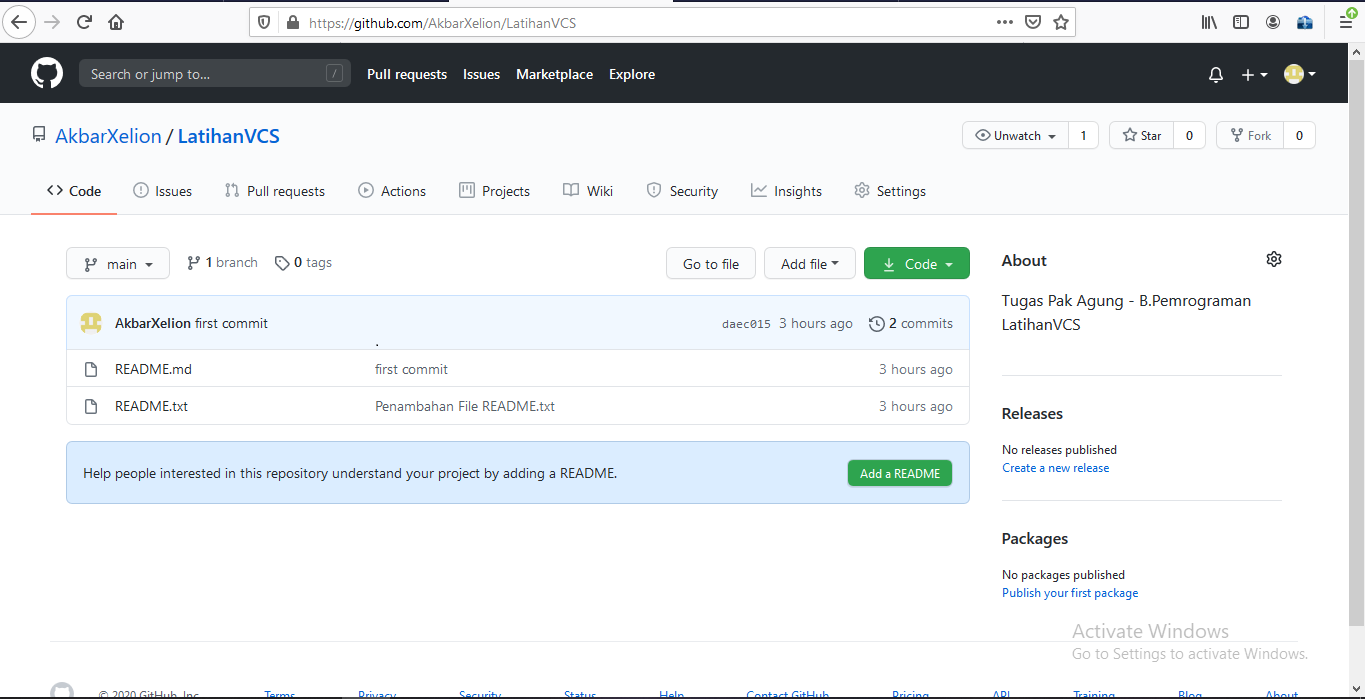Switch to the Wiki tab

pos(588,191)
